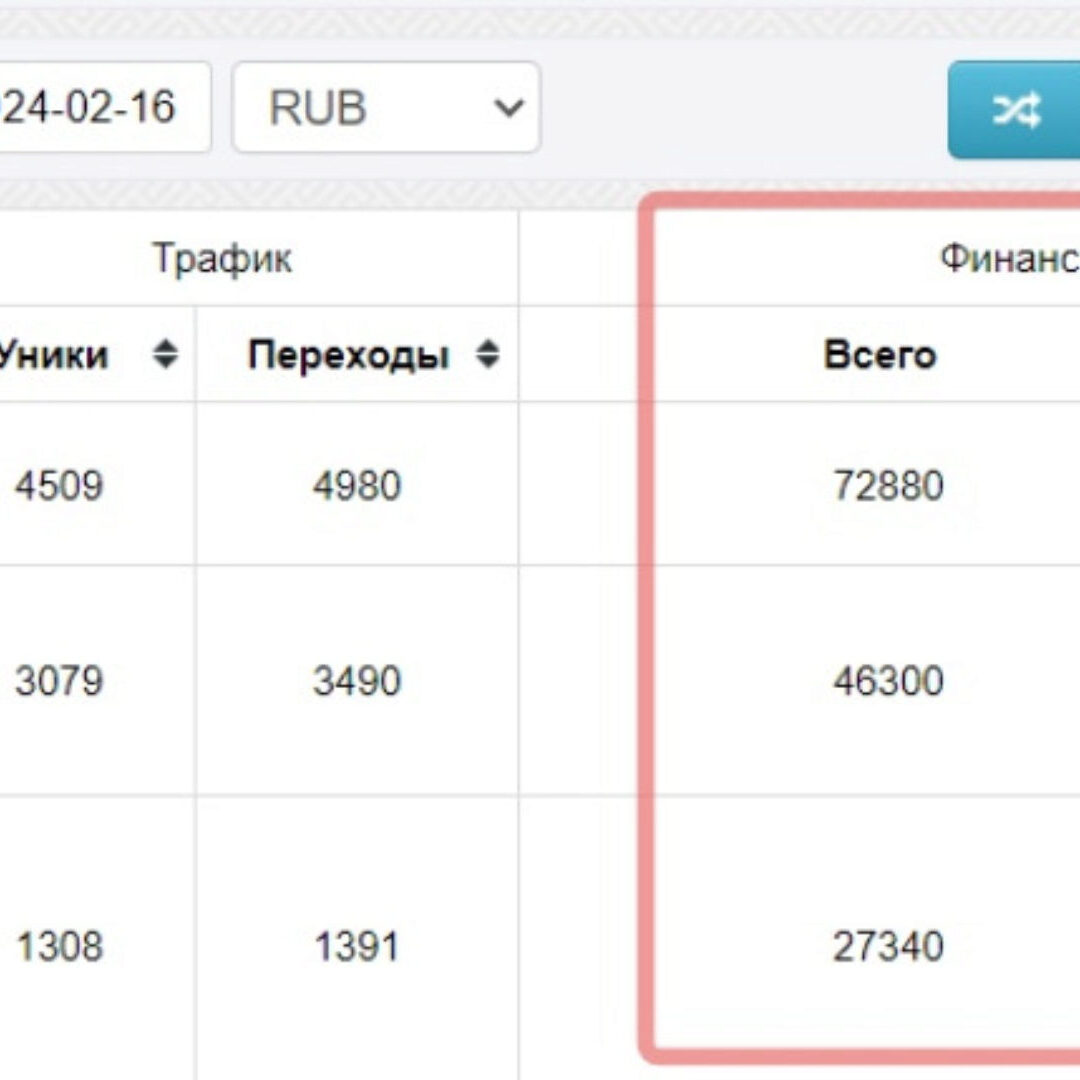Click the chevron arrow in the RUB selector

[510, 108]
